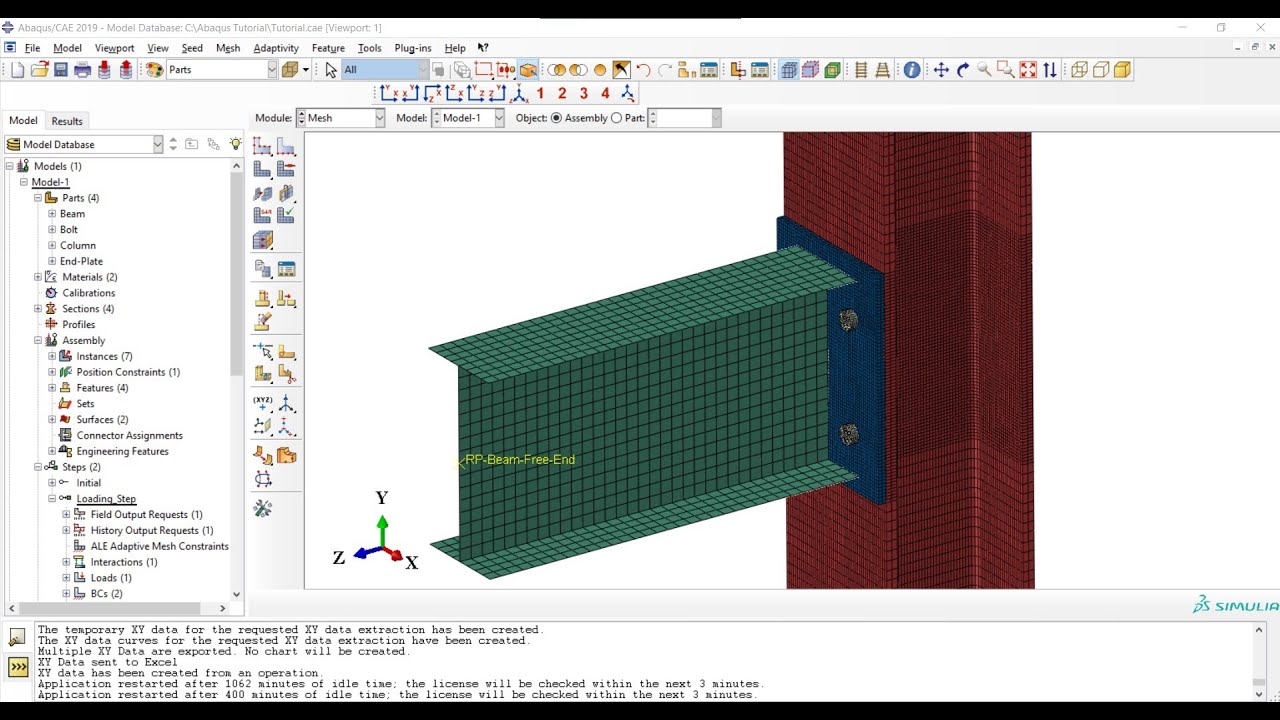
Task: Click the Verify Mesh tool
Action: pos(286,215)
